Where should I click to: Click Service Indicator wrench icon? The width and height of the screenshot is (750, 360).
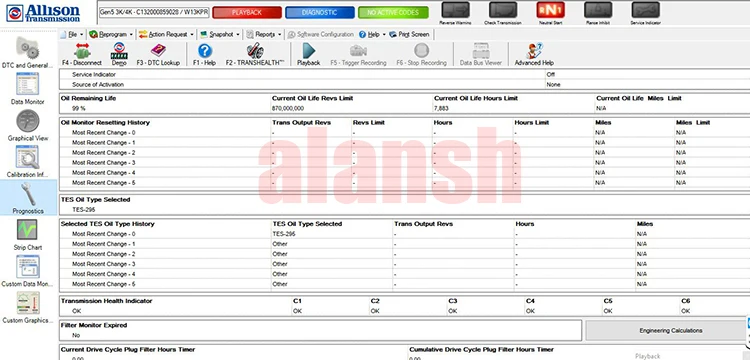click(x=646, y=10)
